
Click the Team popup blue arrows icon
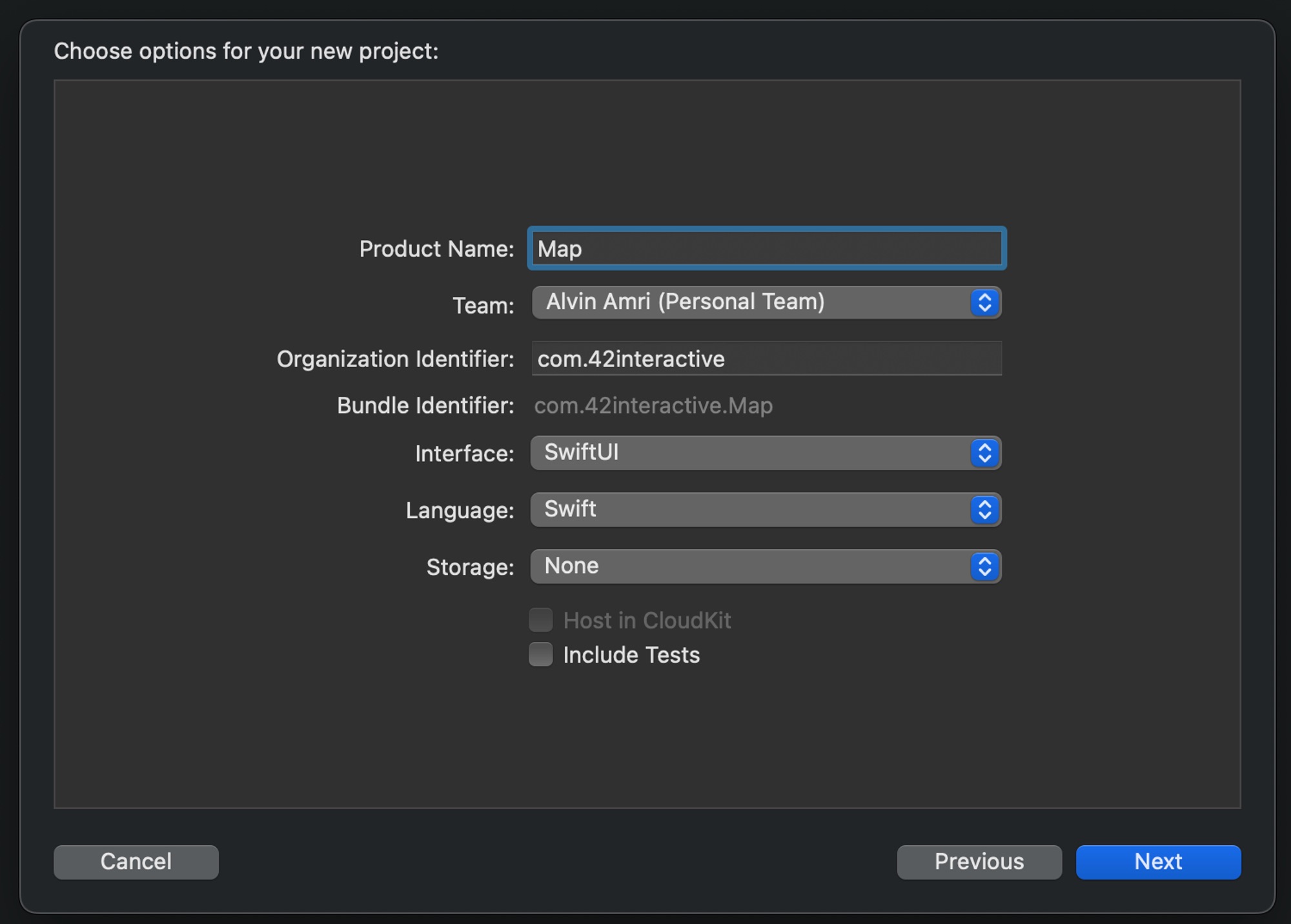(x=984, y=303)
